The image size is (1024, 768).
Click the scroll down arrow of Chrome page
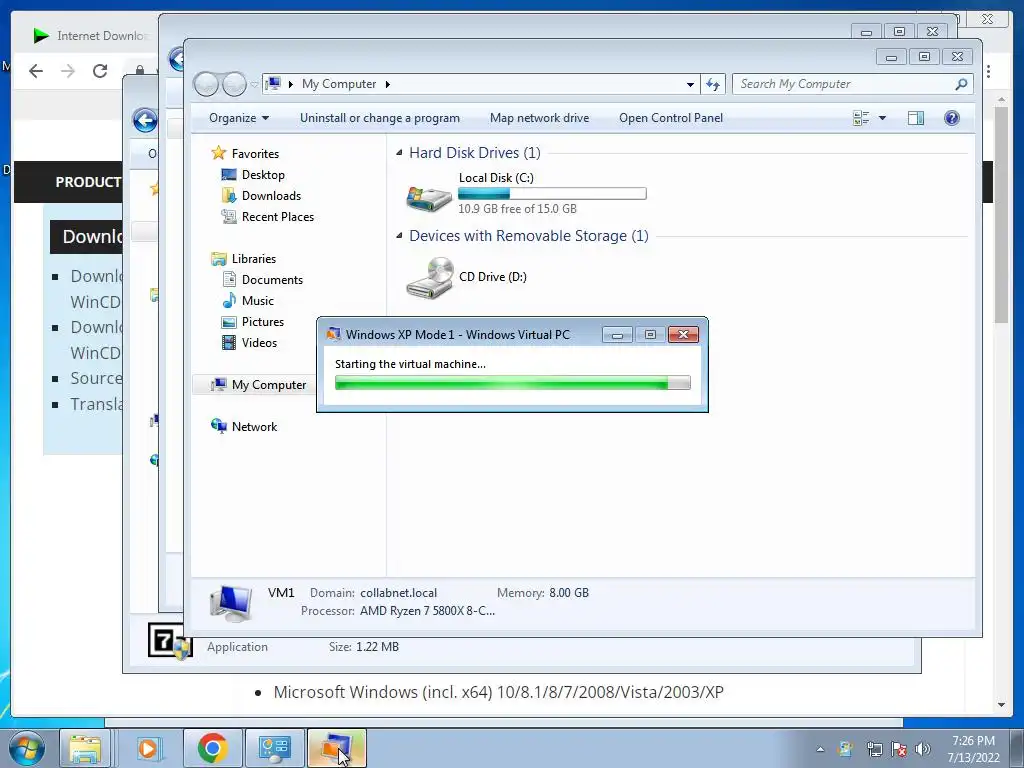point(1001,705)
